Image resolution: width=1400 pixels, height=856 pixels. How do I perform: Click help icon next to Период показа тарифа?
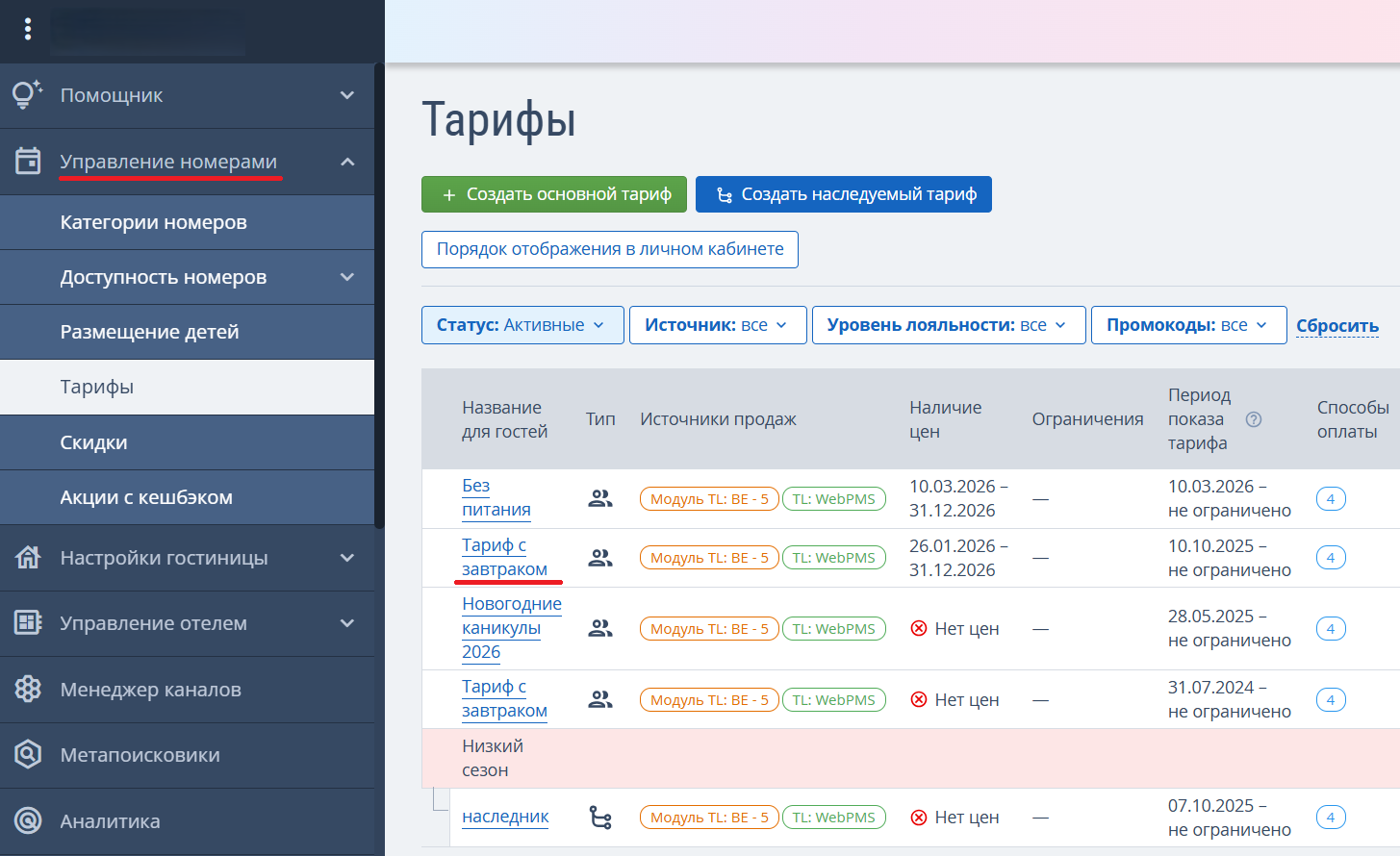tap(1253, 419)
